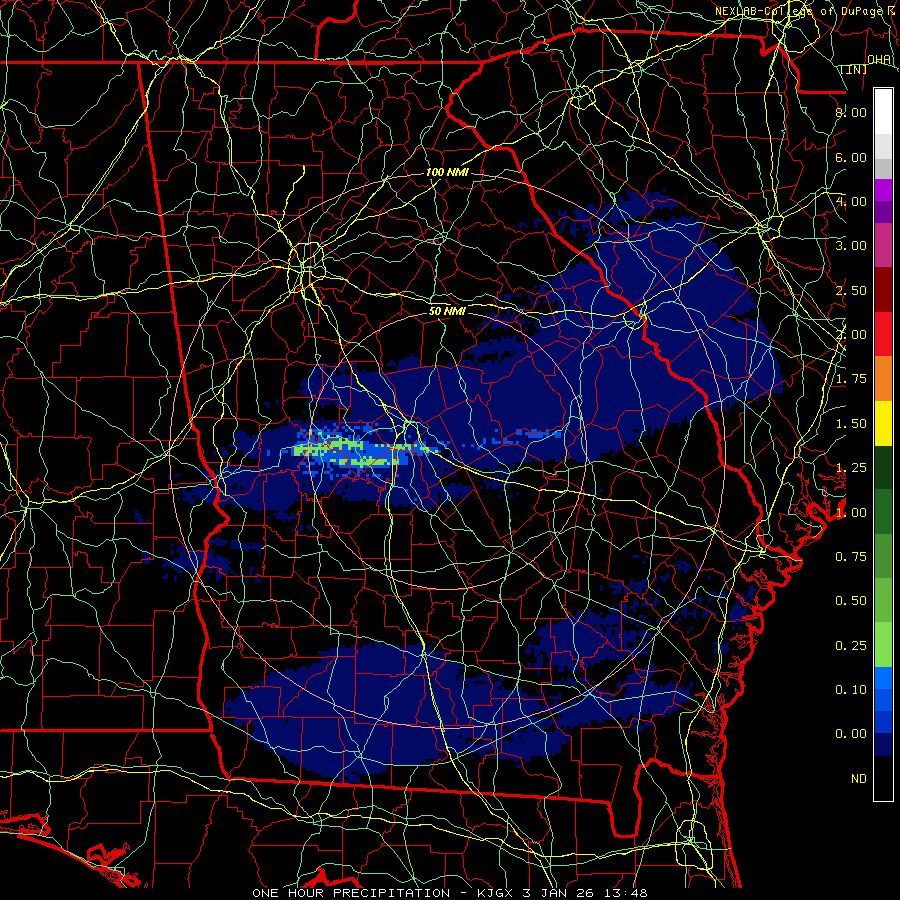900x900 pixels.
Task: Click the '0.10' scale label
Action: pyautogui.click(x=851, y=690)
